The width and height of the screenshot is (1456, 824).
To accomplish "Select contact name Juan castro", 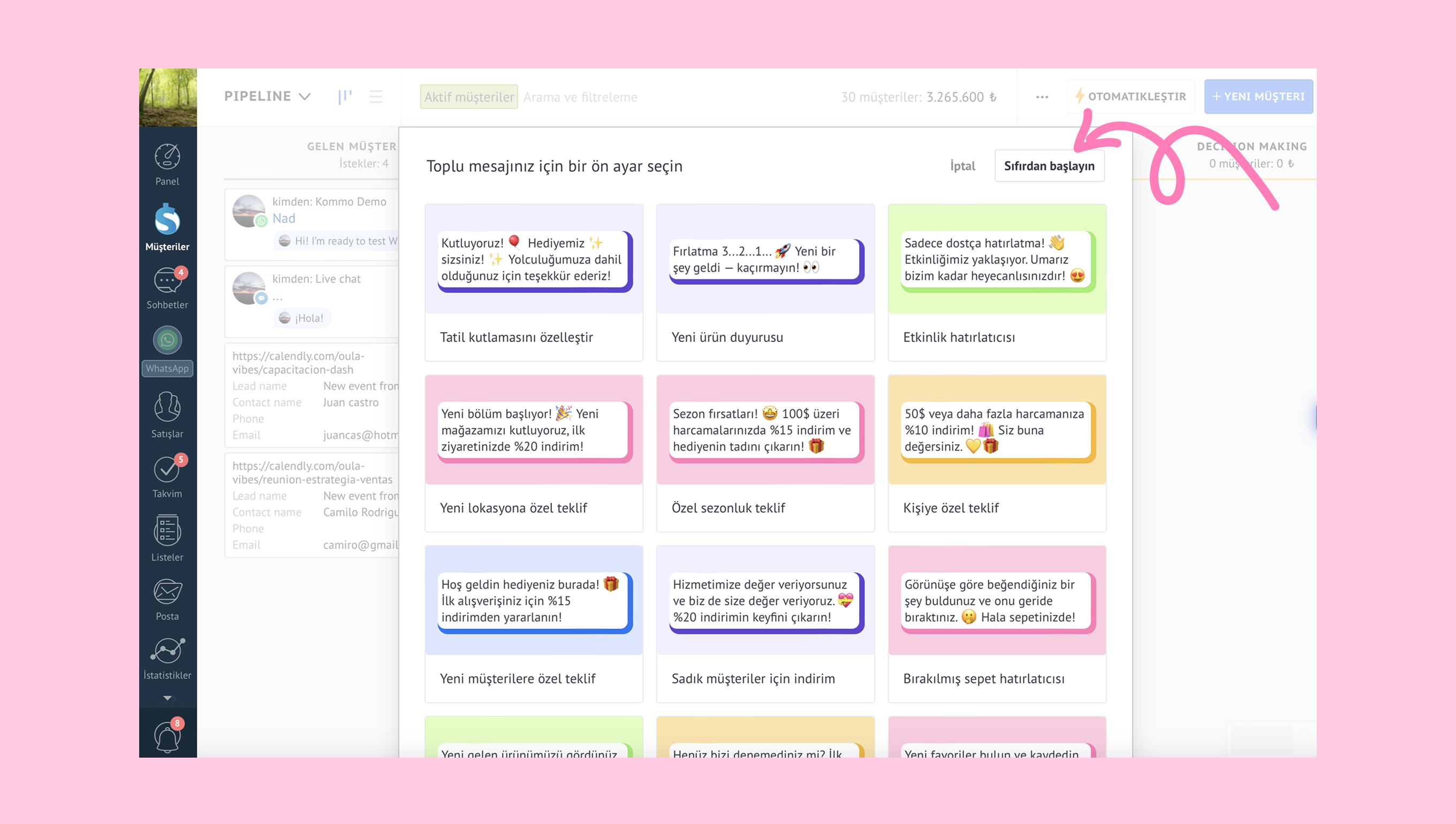I will (x=351, y=402).
